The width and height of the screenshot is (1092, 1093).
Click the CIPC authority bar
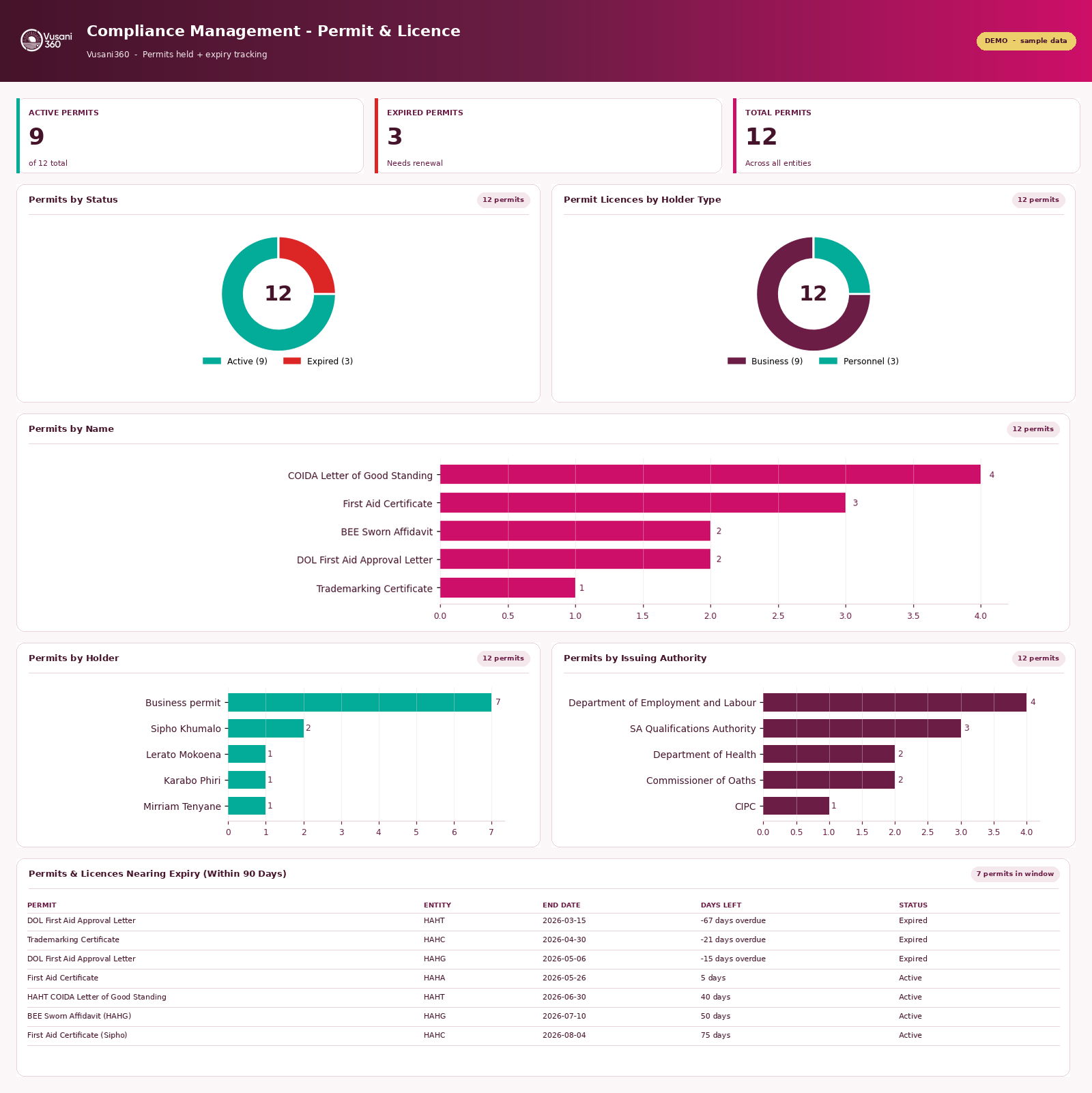[x=796, y=806]
